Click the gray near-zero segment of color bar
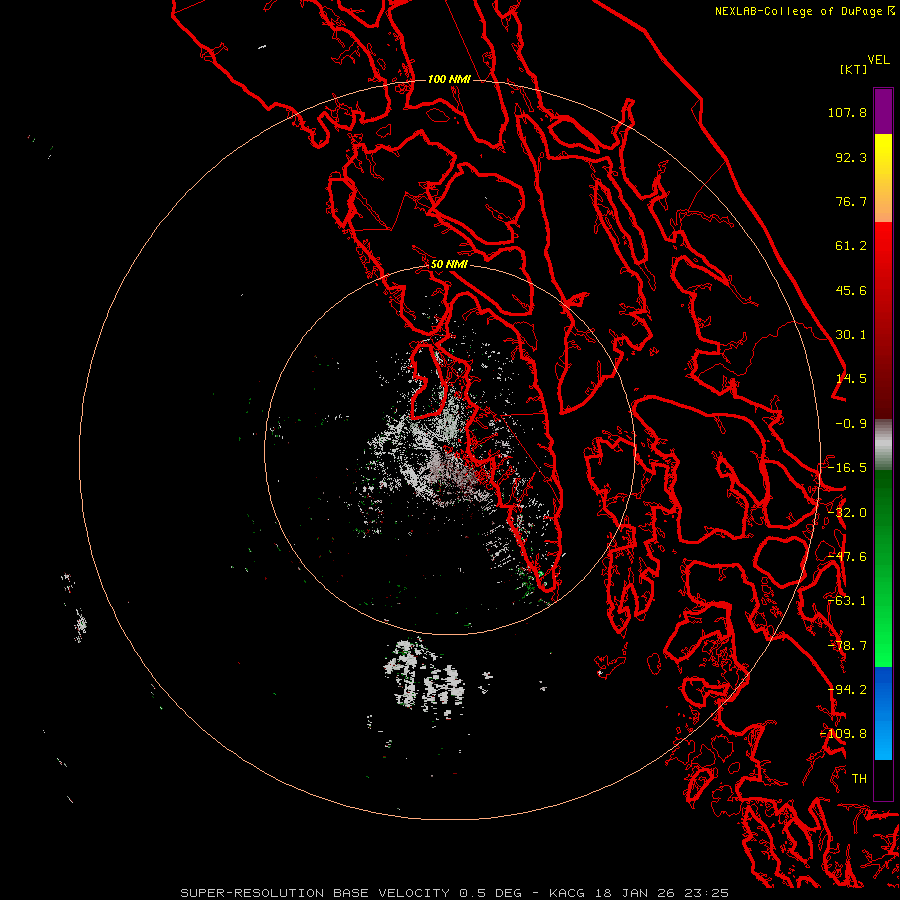900x900 pixels. [x=883, y=445]
